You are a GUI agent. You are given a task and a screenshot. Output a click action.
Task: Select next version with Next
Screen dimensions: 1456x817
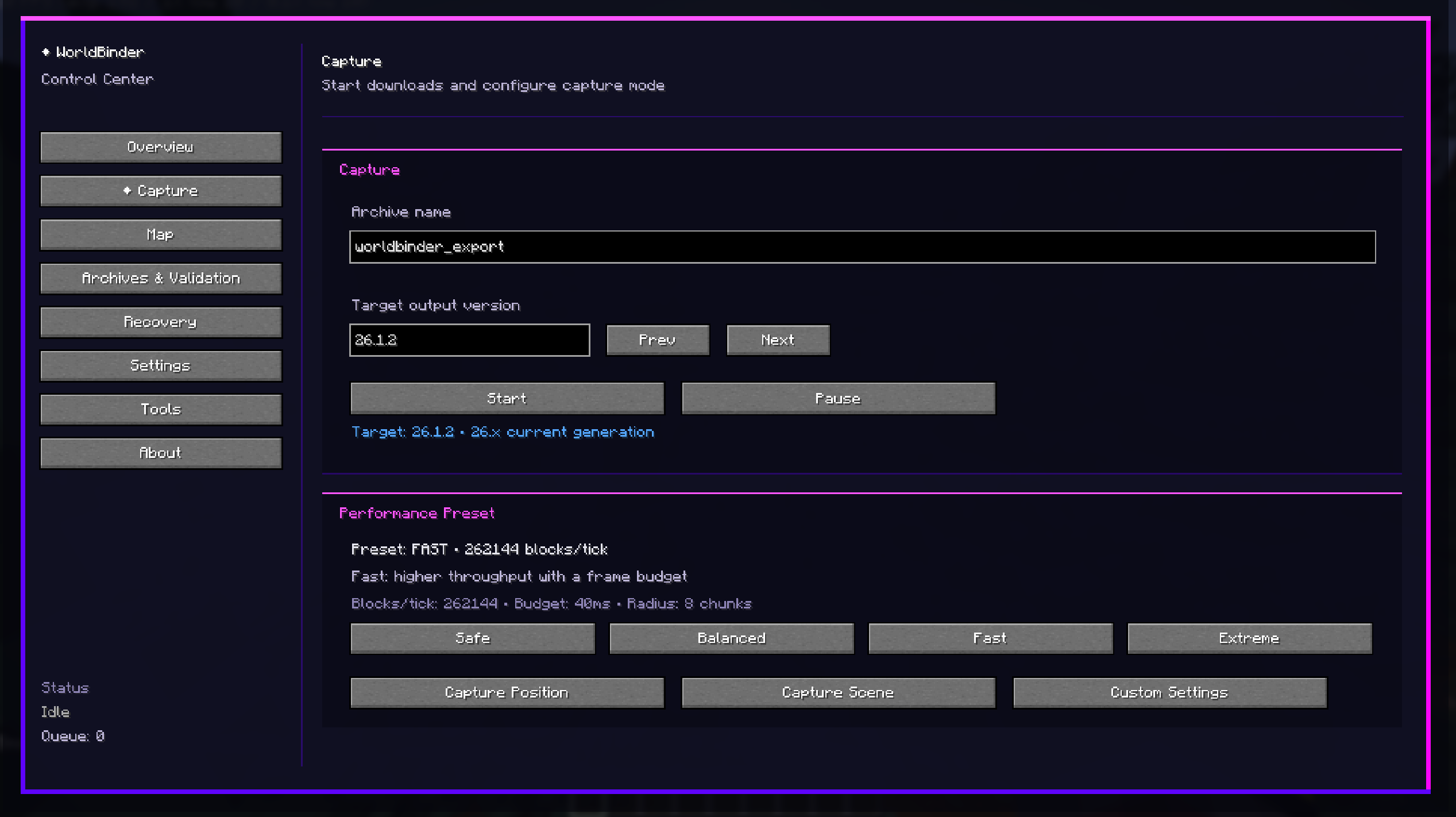click(x=778, y=340)
